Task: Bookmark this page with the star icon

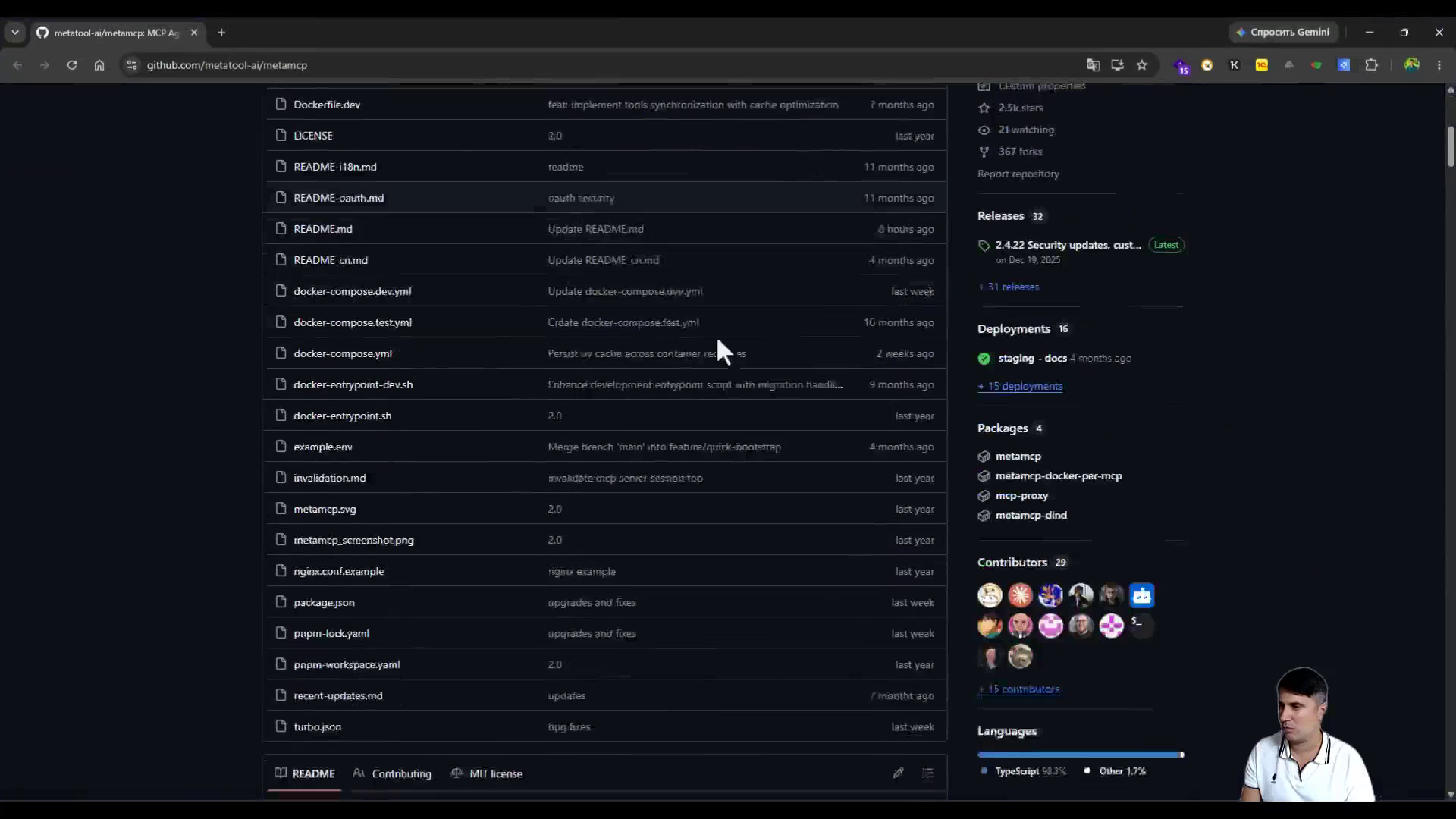Action: [1142, 65]
